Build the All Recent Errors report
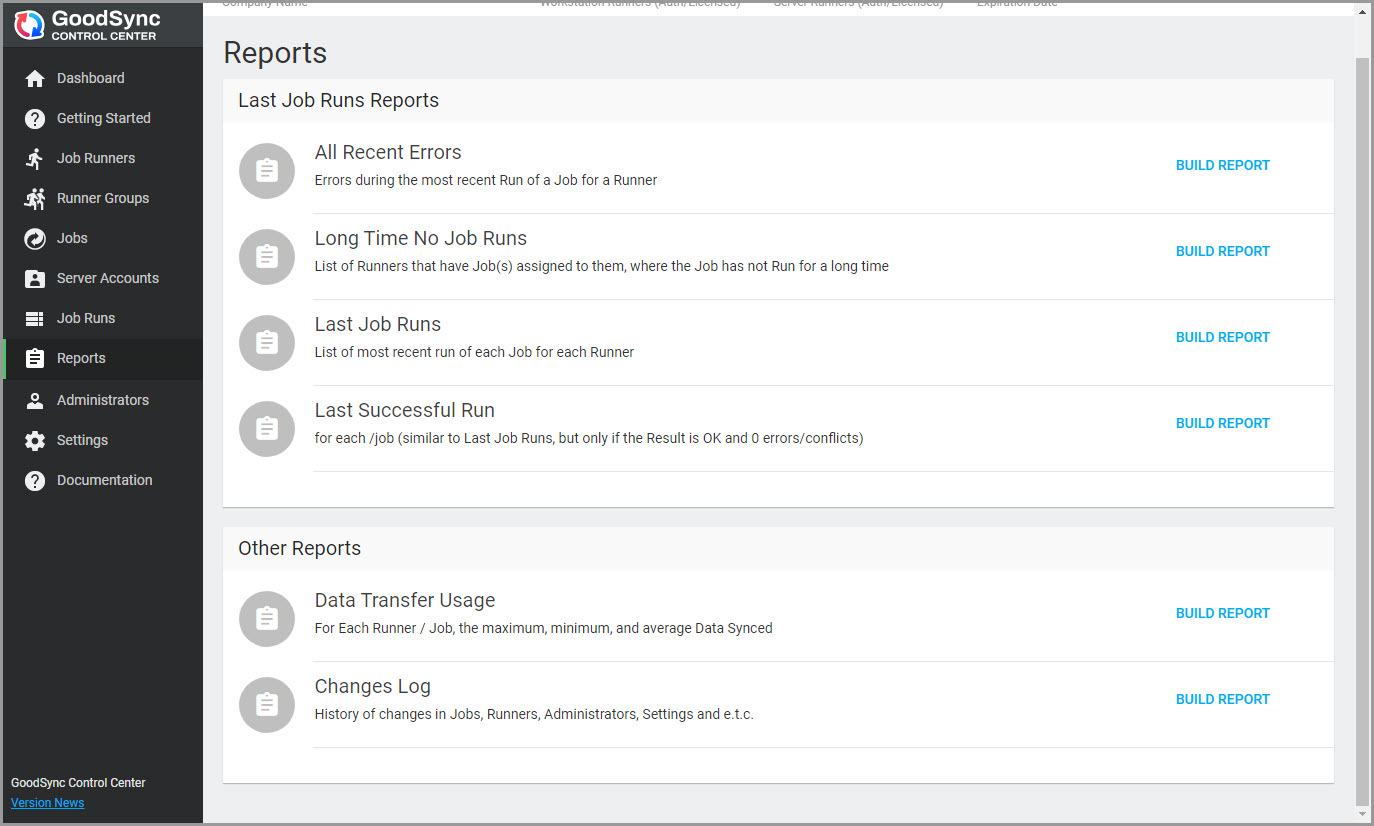 click(x=1222, y=165)
